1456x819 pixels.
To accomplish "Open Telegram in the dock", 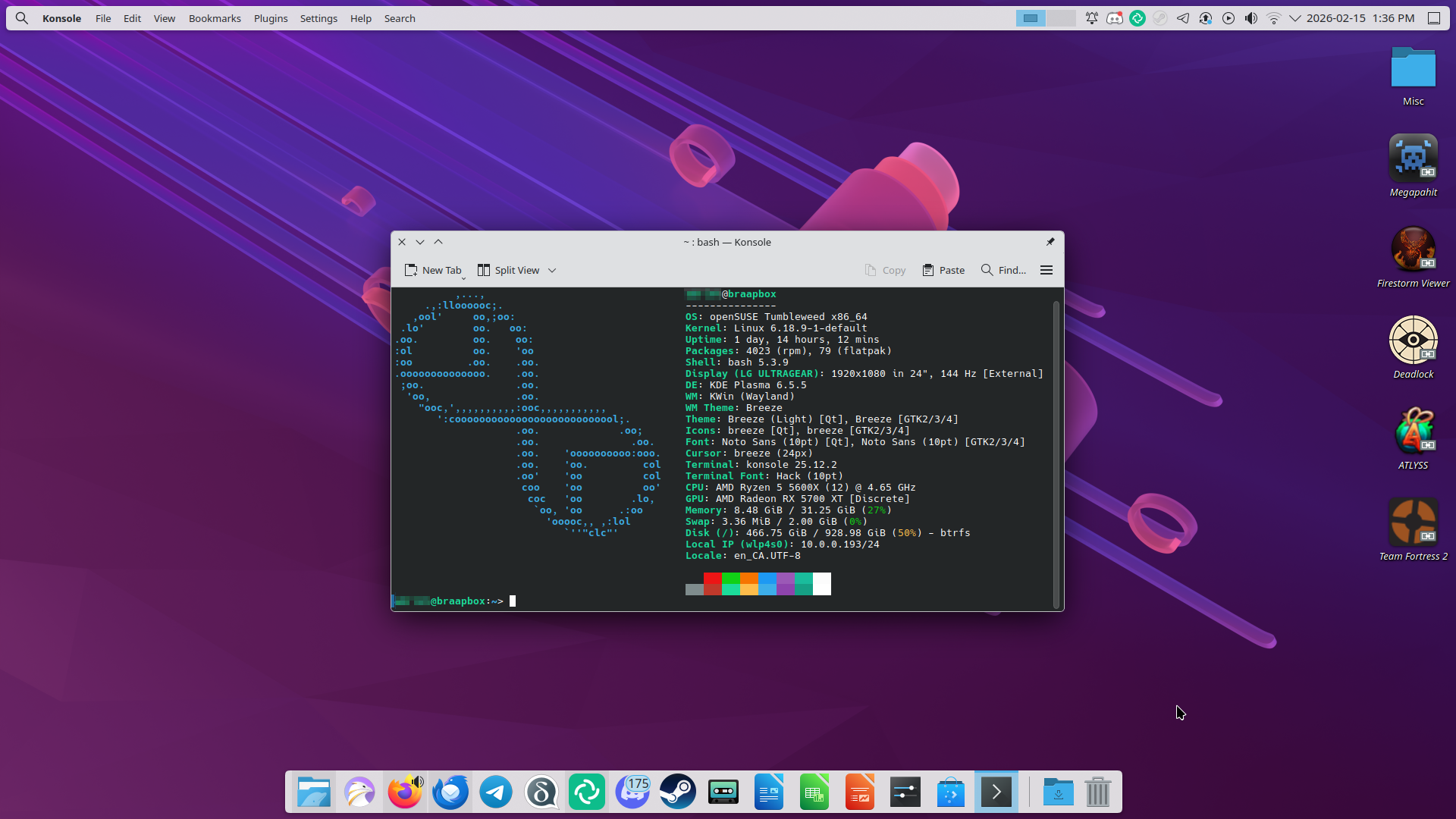I will pyautogui.click(x=496, y=792).
